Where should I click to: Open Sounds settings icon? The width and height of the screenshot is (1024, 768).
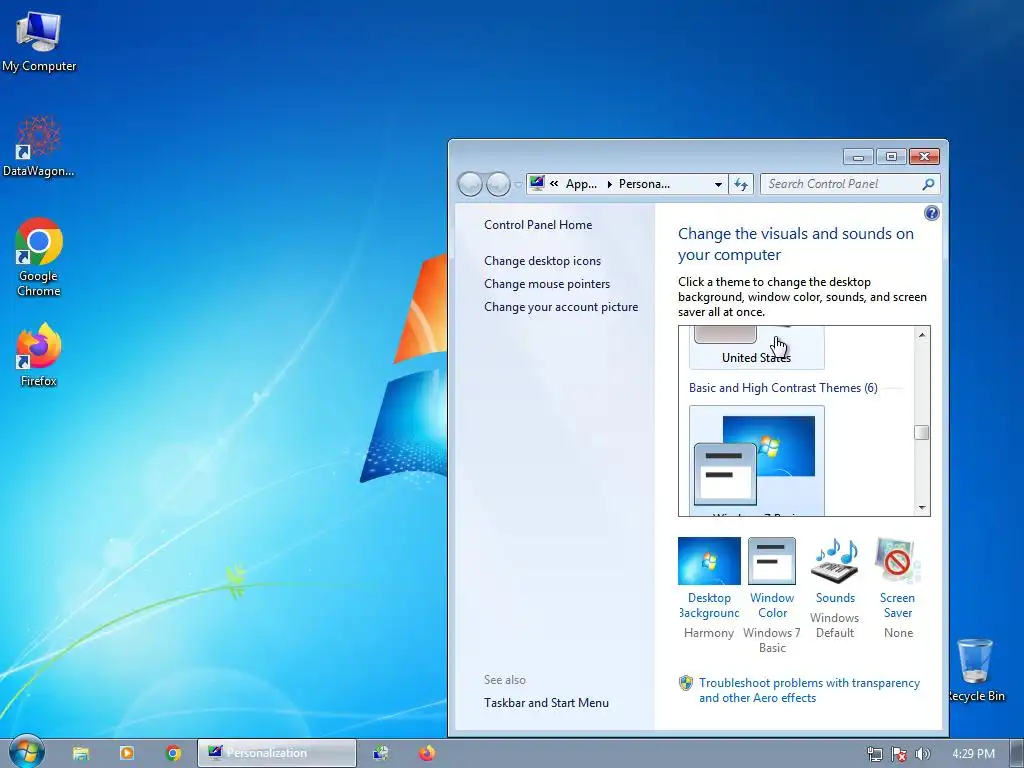[x=835, y=560]
